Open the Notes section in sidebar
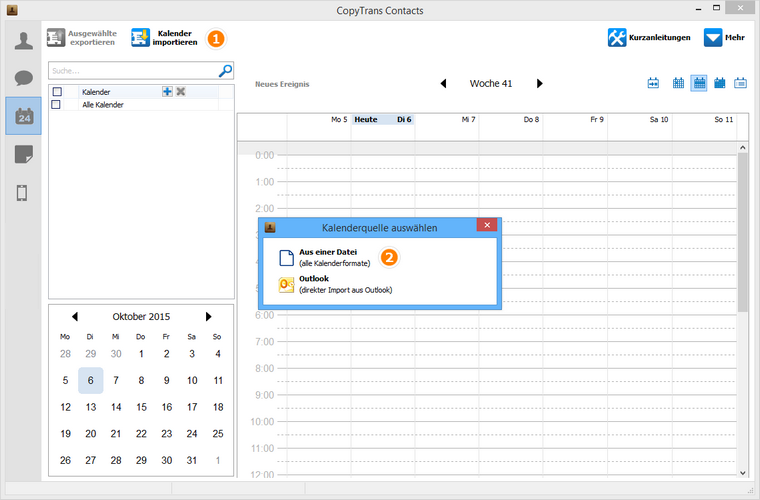Image resolution: width=760 pixels, height=500 pixels. (24, 154)
